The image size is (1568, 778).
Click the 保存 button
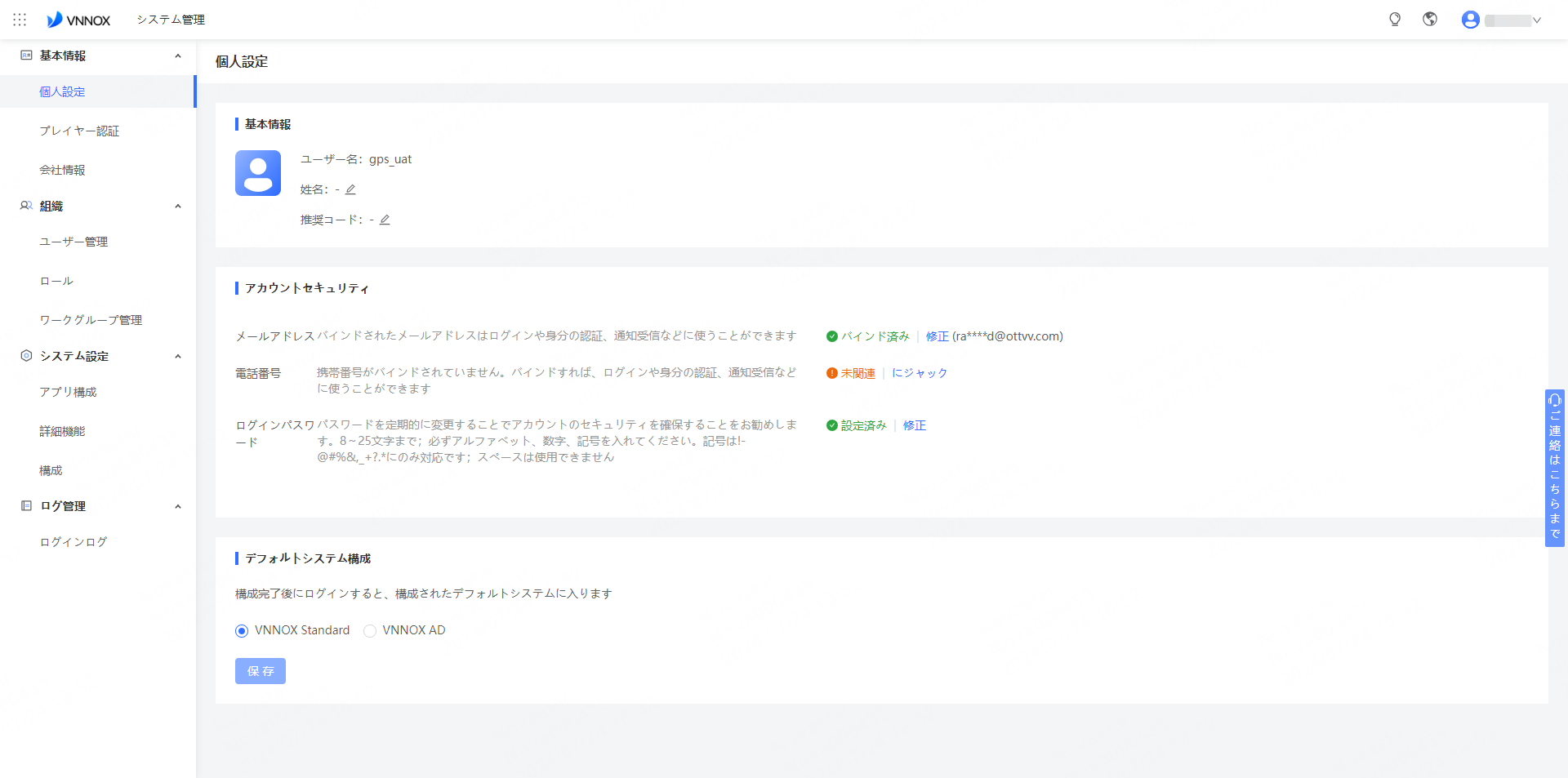coord(261,671)
